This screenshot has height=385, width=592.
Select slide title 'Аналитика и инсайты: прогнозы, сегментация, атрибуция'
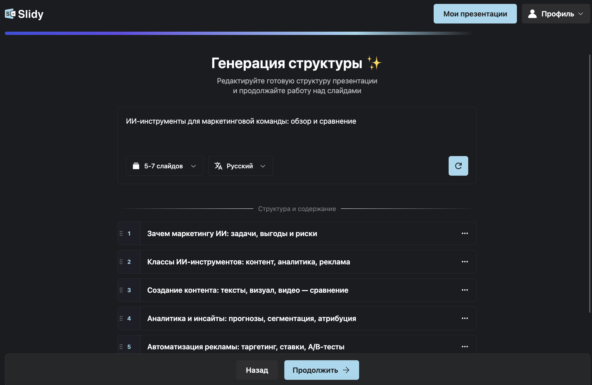251,319
